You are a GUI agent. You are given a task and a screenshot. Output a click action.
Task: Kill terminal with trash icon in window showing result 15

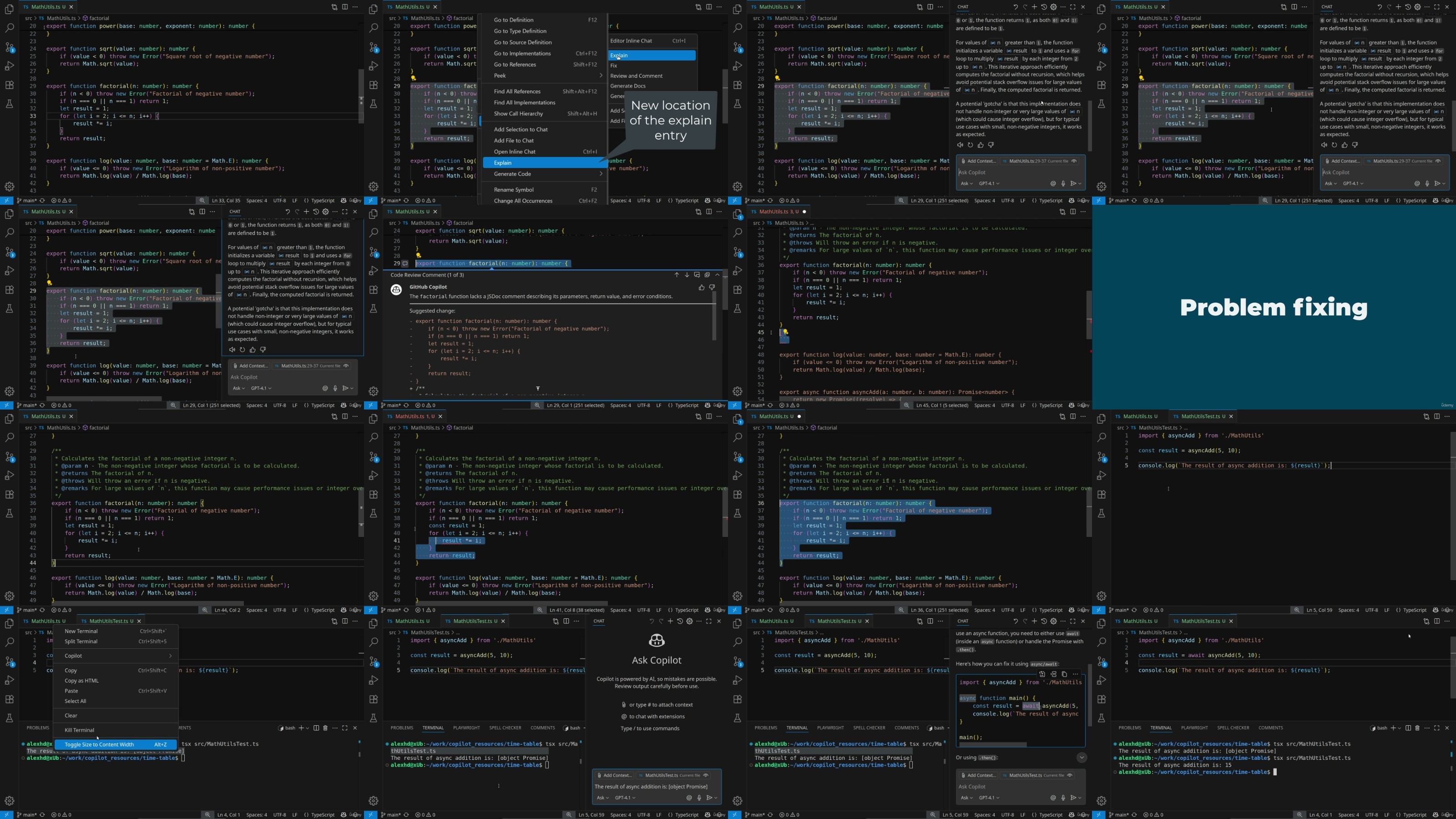pos(1417,728)
